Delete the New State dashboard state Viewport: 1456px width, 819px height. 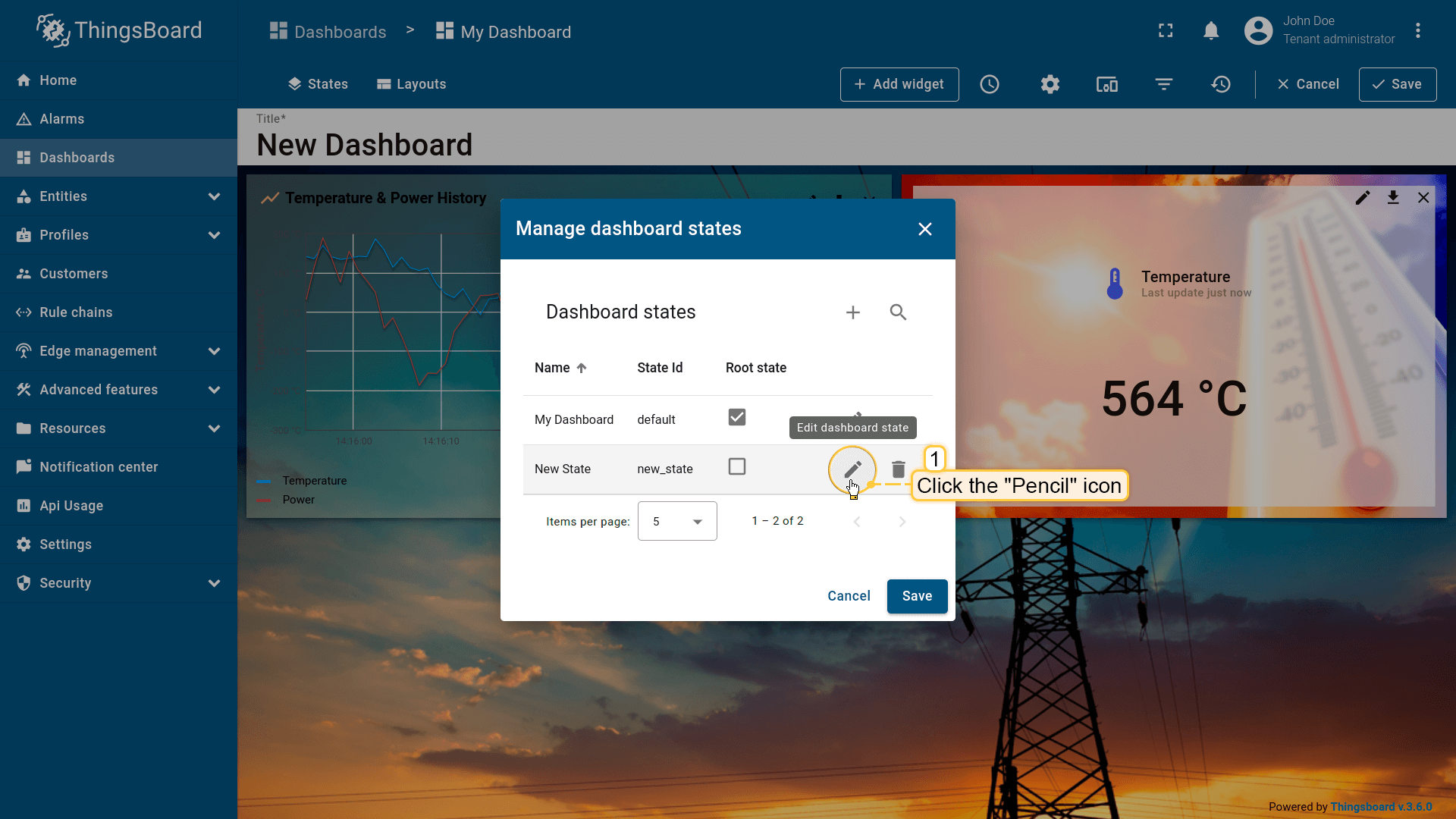point(898,469)
